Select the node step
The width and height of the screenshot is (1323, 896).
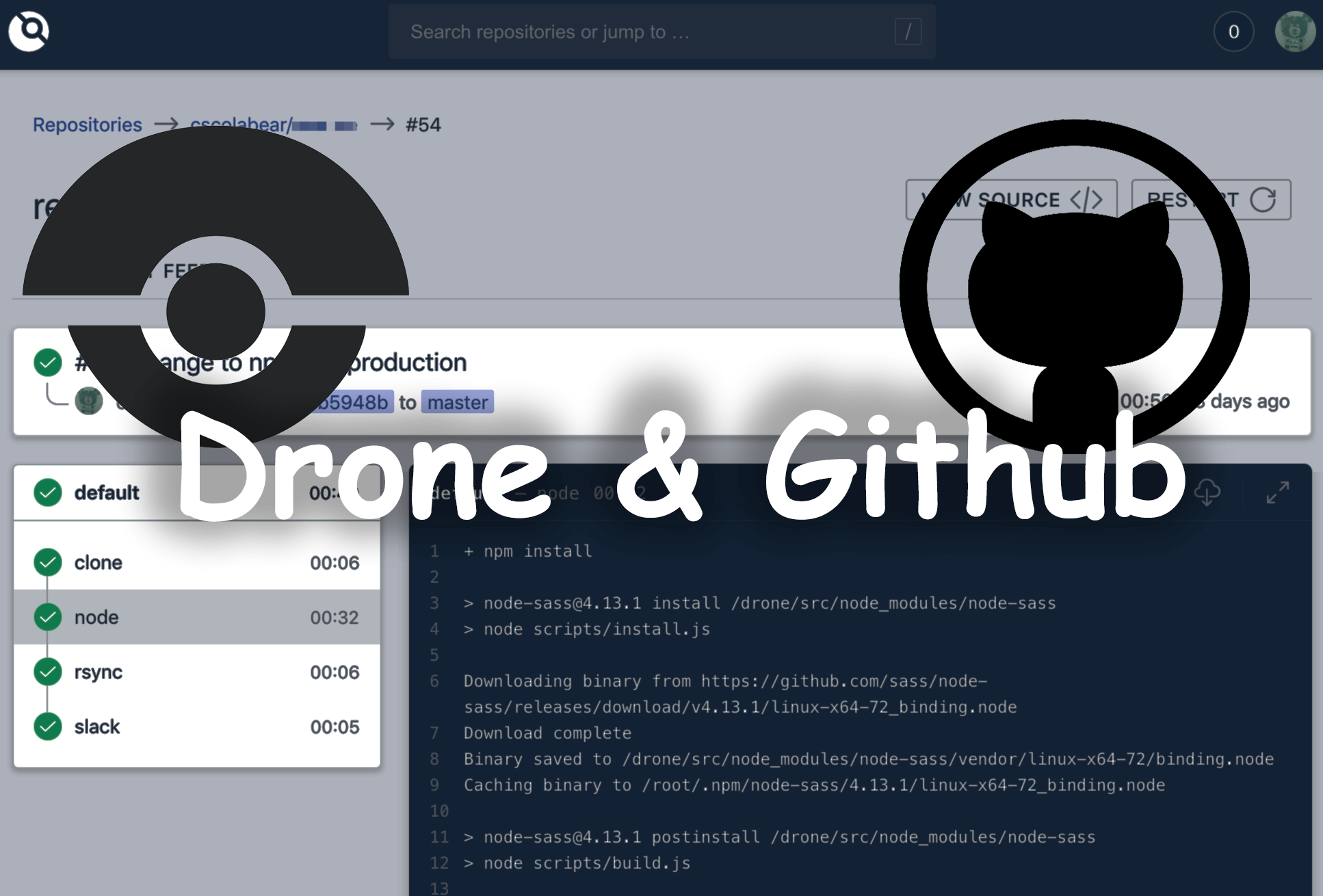click(197, 617)
